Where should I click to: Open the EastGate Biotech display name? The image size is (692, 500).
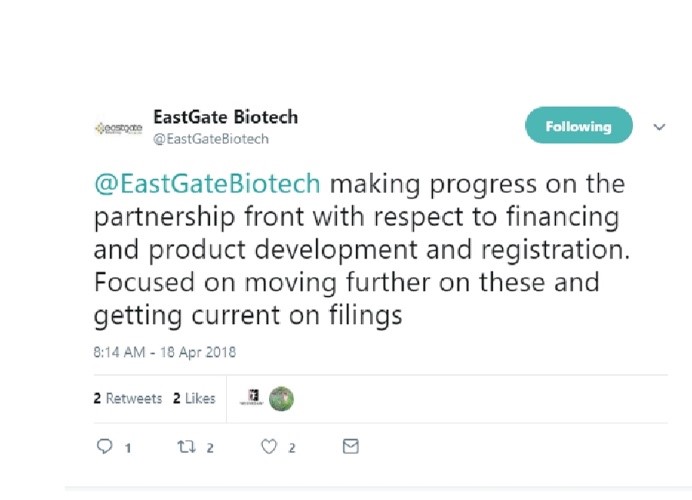[x=225, y=117]
